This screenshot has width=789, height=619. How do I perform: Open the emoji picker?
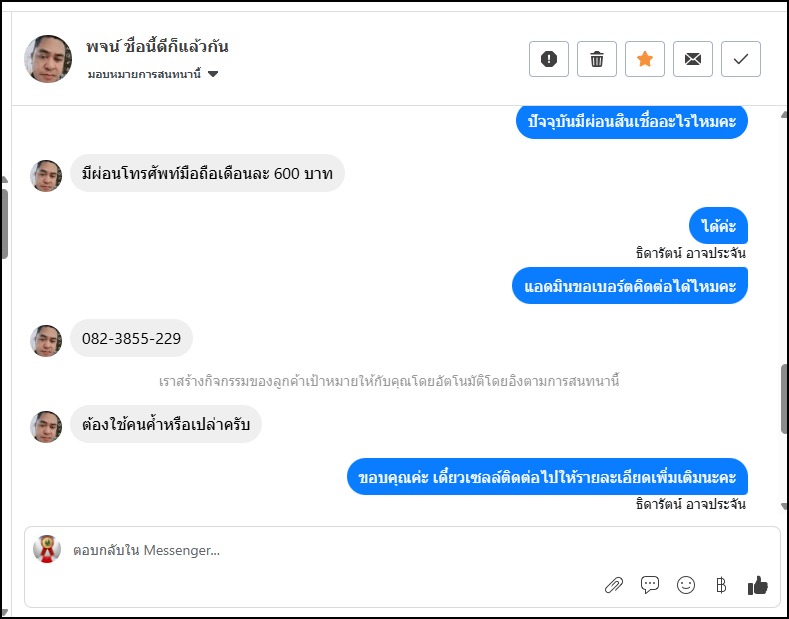tap(686, 585)
